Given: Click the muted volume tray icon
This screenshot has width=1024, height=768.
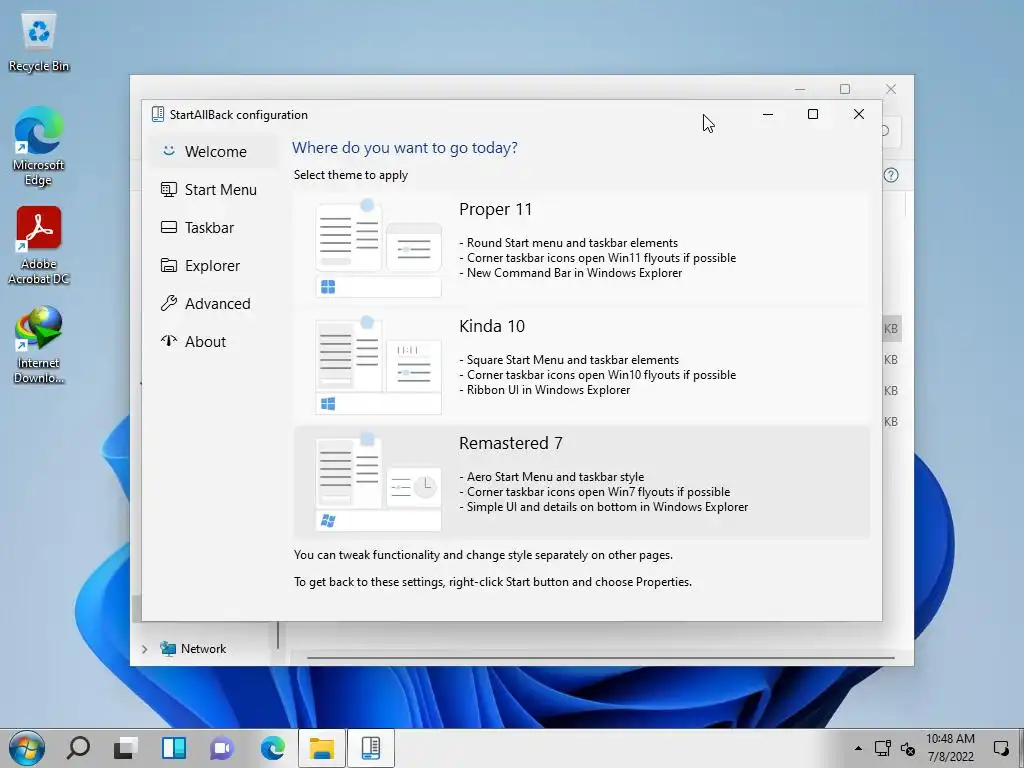Looking at the screenshot, I should click(x=908, y=748).
